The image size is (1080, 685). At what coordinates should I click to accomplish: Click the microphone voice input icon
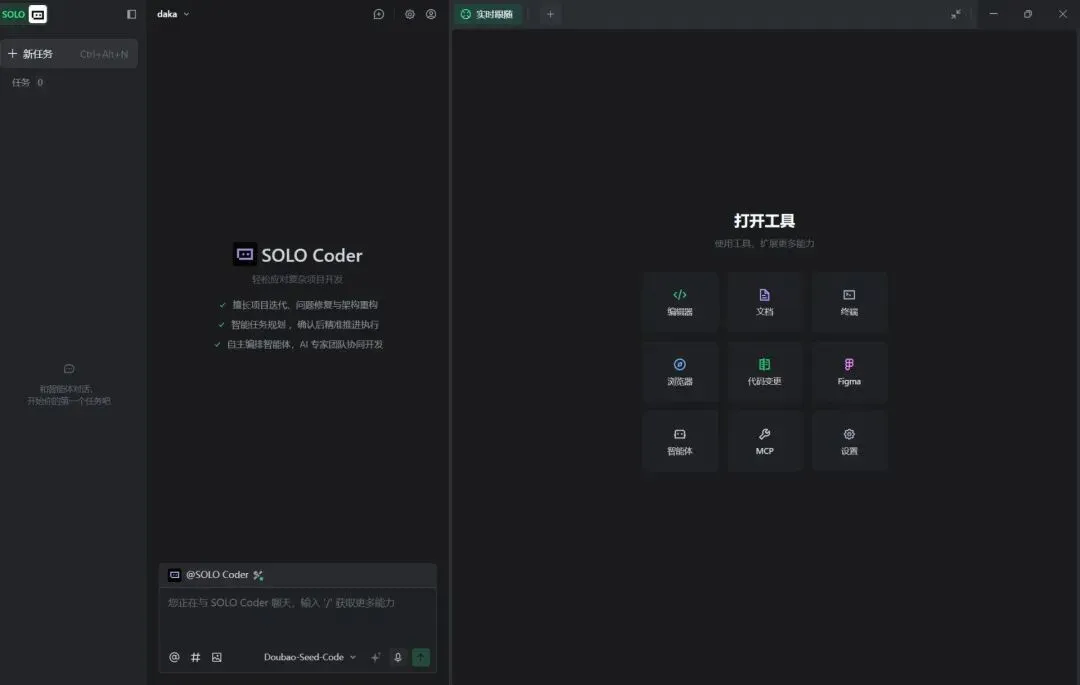pyautogui.click(x=397, y=657)
